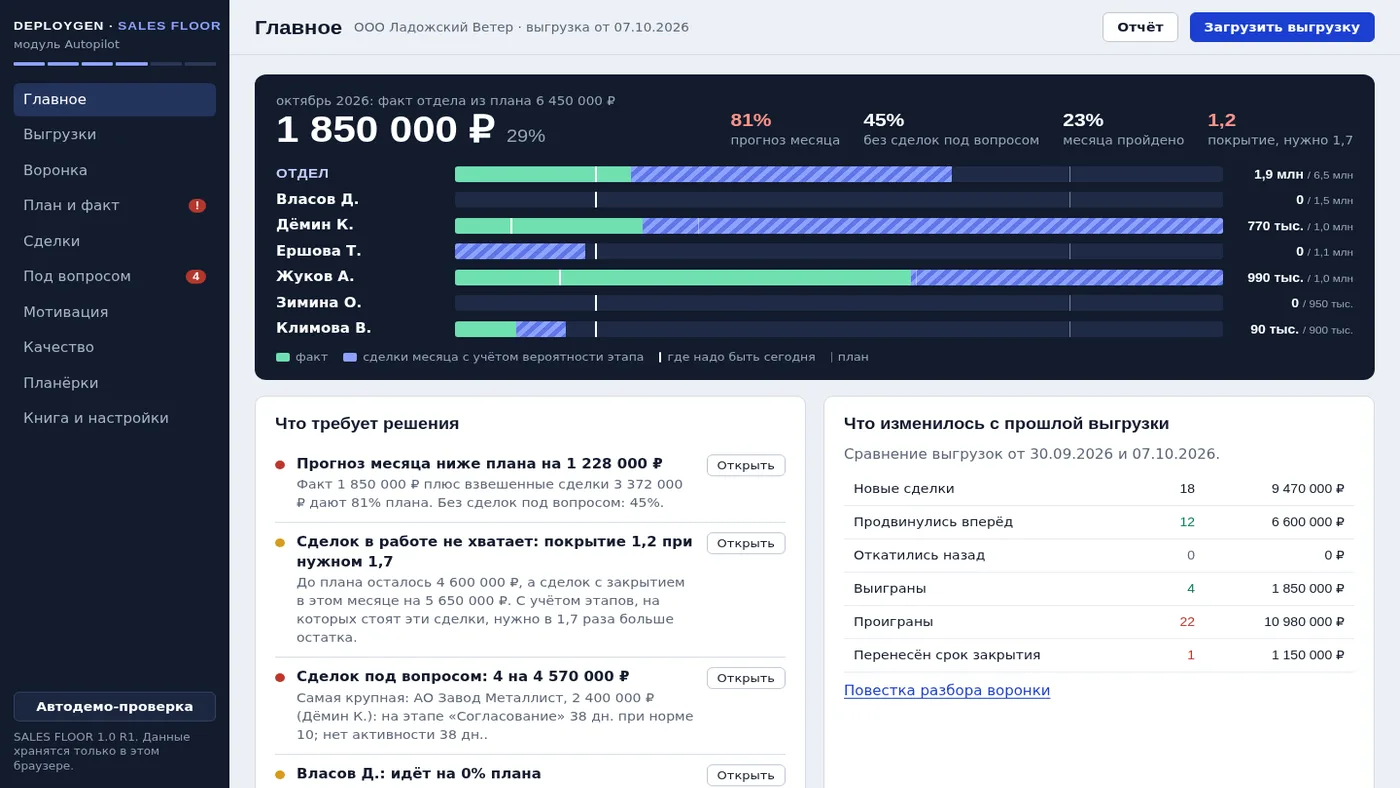
Task: Click the Выиграны row
Action: (x=1099, y=589)
